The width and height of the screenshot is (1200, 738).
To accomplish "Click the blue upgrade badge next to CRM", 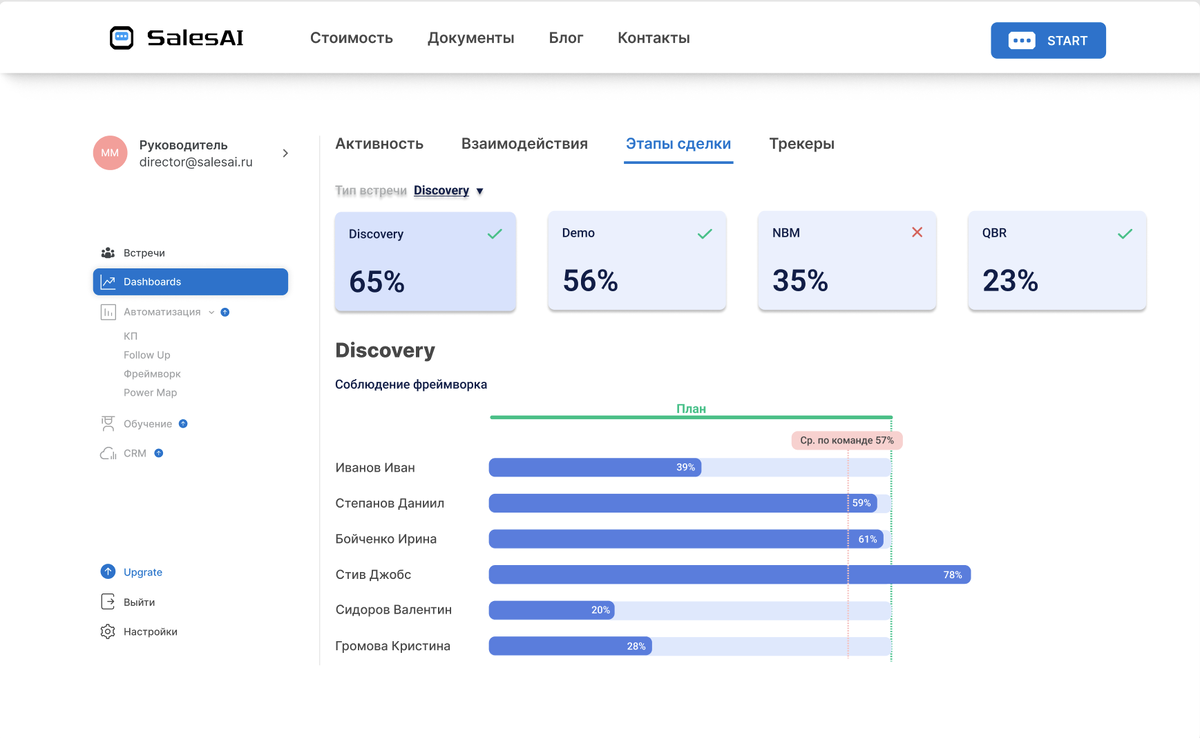I will pyautogui.click(x=159, y=453).
